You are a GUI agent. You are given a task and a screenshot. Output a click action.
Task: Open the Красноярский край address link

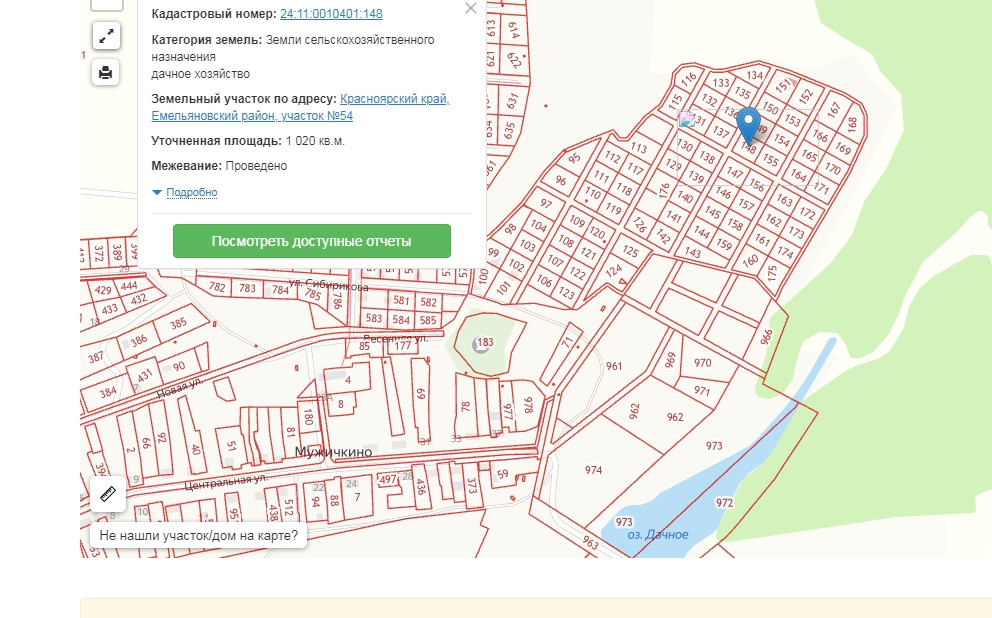click(x=395, y=99)
